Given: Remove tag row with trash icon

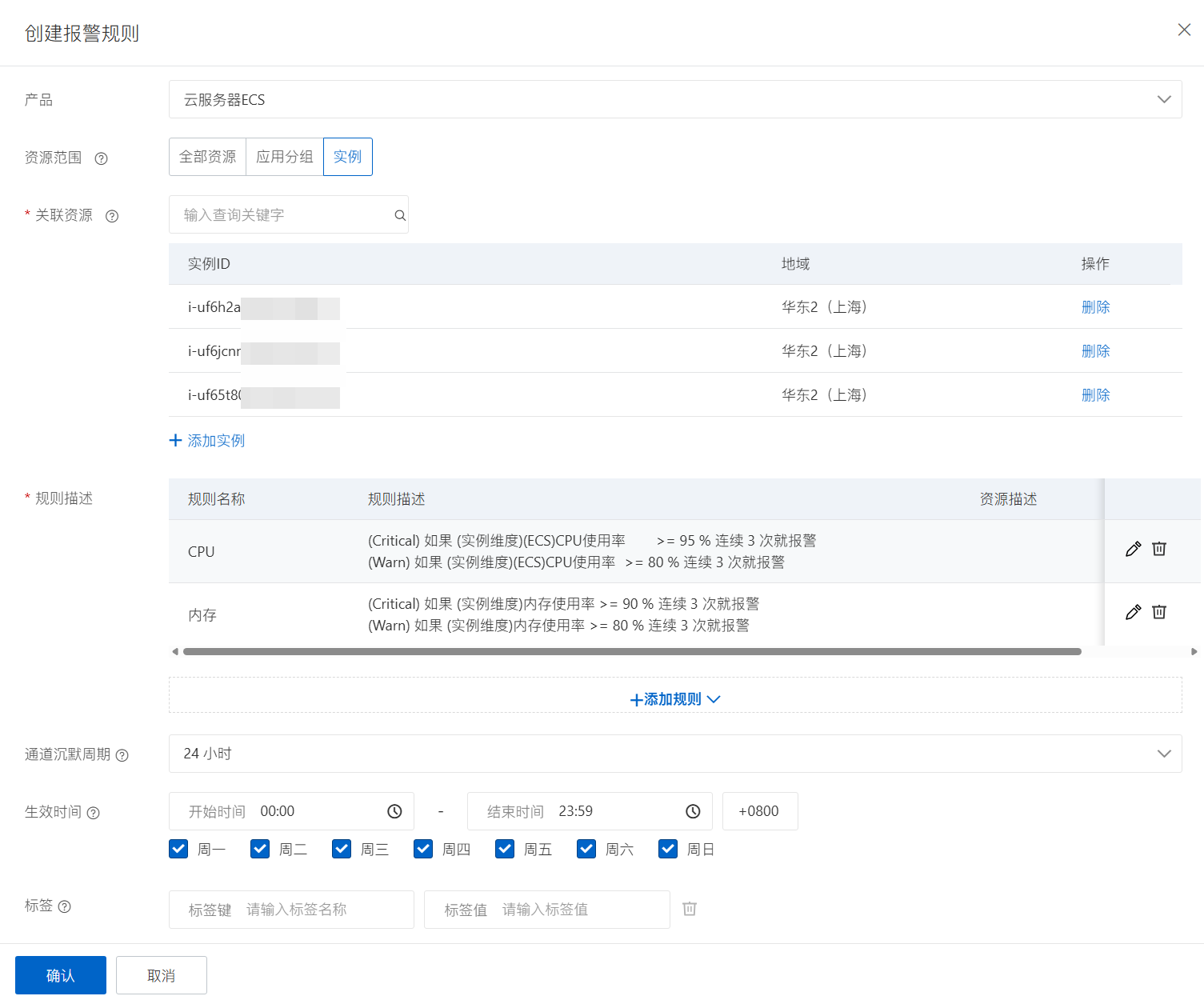Looking at the screenshot, I should click(x=690, y=909).
